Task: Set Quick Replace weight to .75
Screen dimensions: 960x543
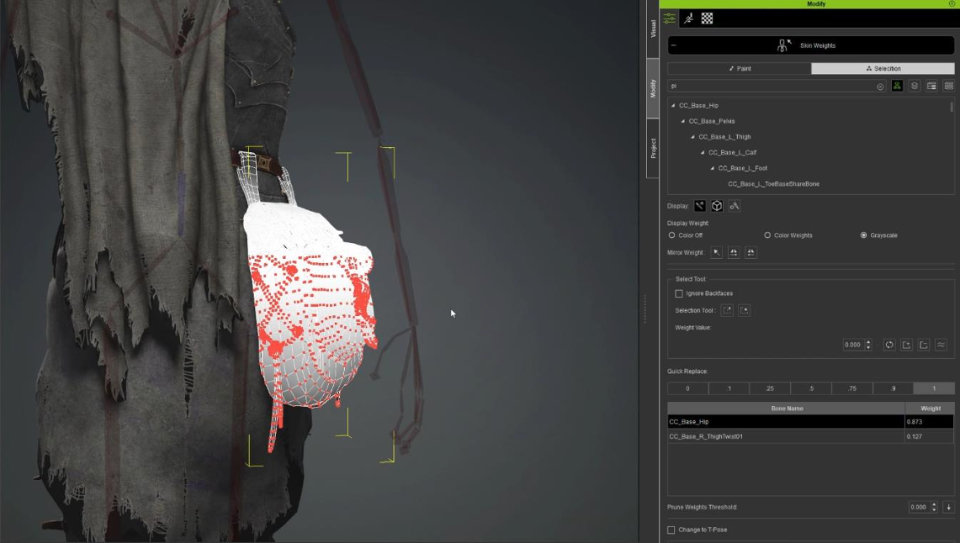Action: [852, 389]
